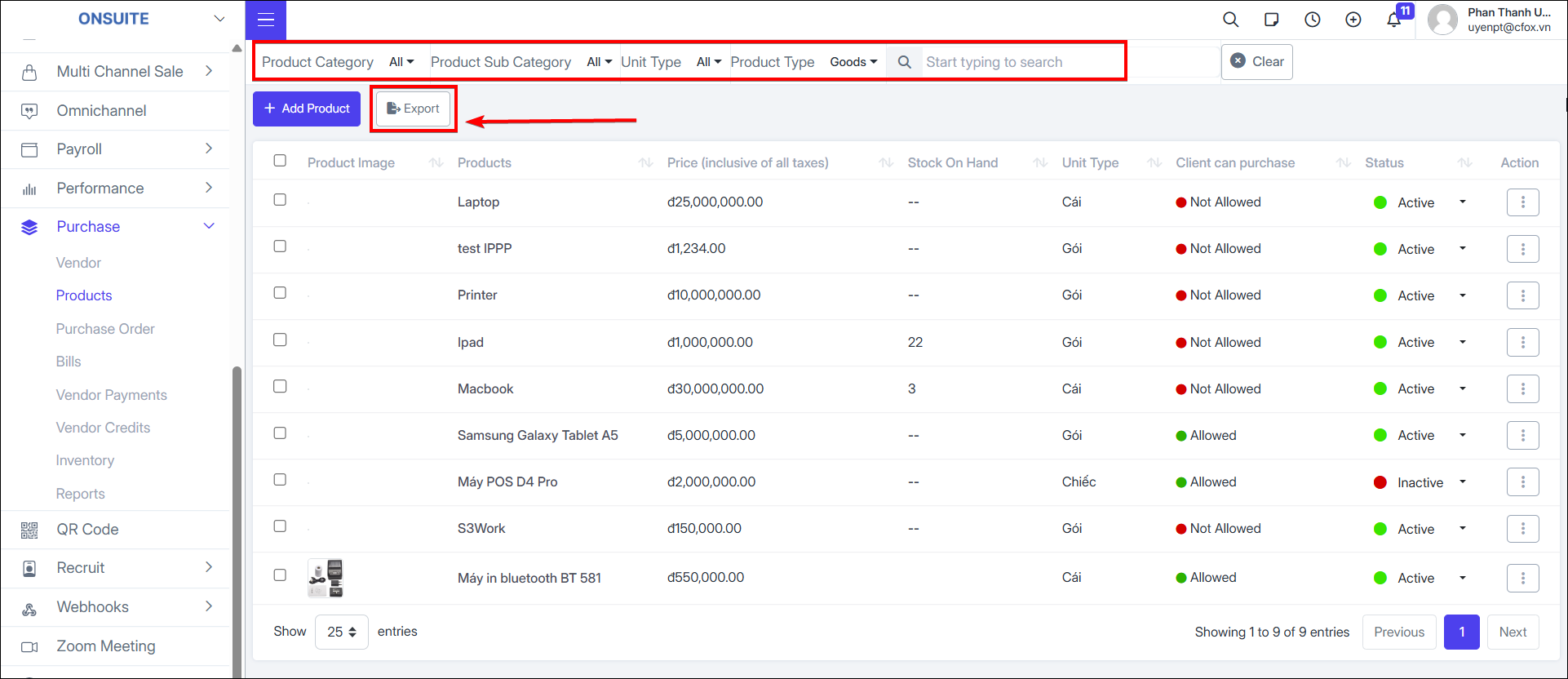Screen dimensions: 1568x679
Task: Tick the checkbox for Samsung Galaxy Tablet A5
Action: pos(280,433)
